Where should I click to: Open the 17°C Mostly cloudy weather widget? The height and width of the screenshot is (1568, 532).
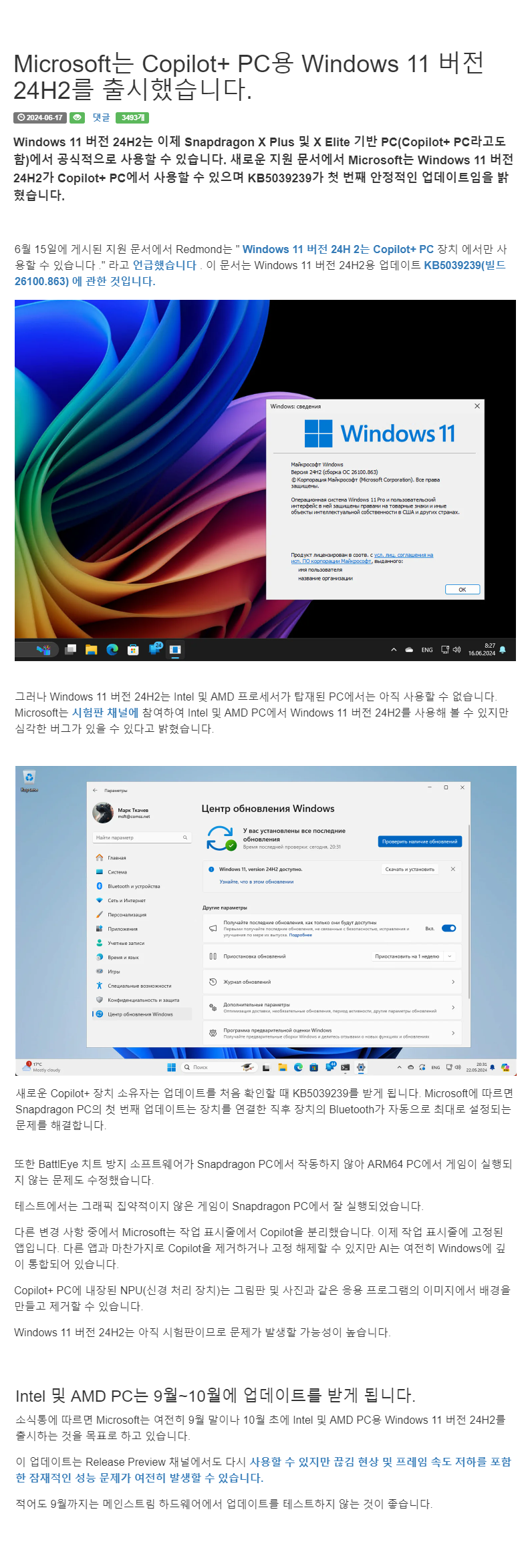(x=42, y=1067)
